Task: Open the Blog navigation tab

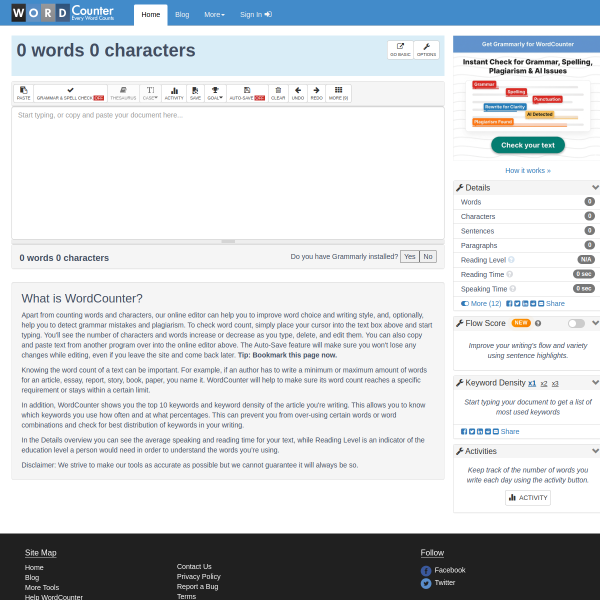Action: coord(182,15)
